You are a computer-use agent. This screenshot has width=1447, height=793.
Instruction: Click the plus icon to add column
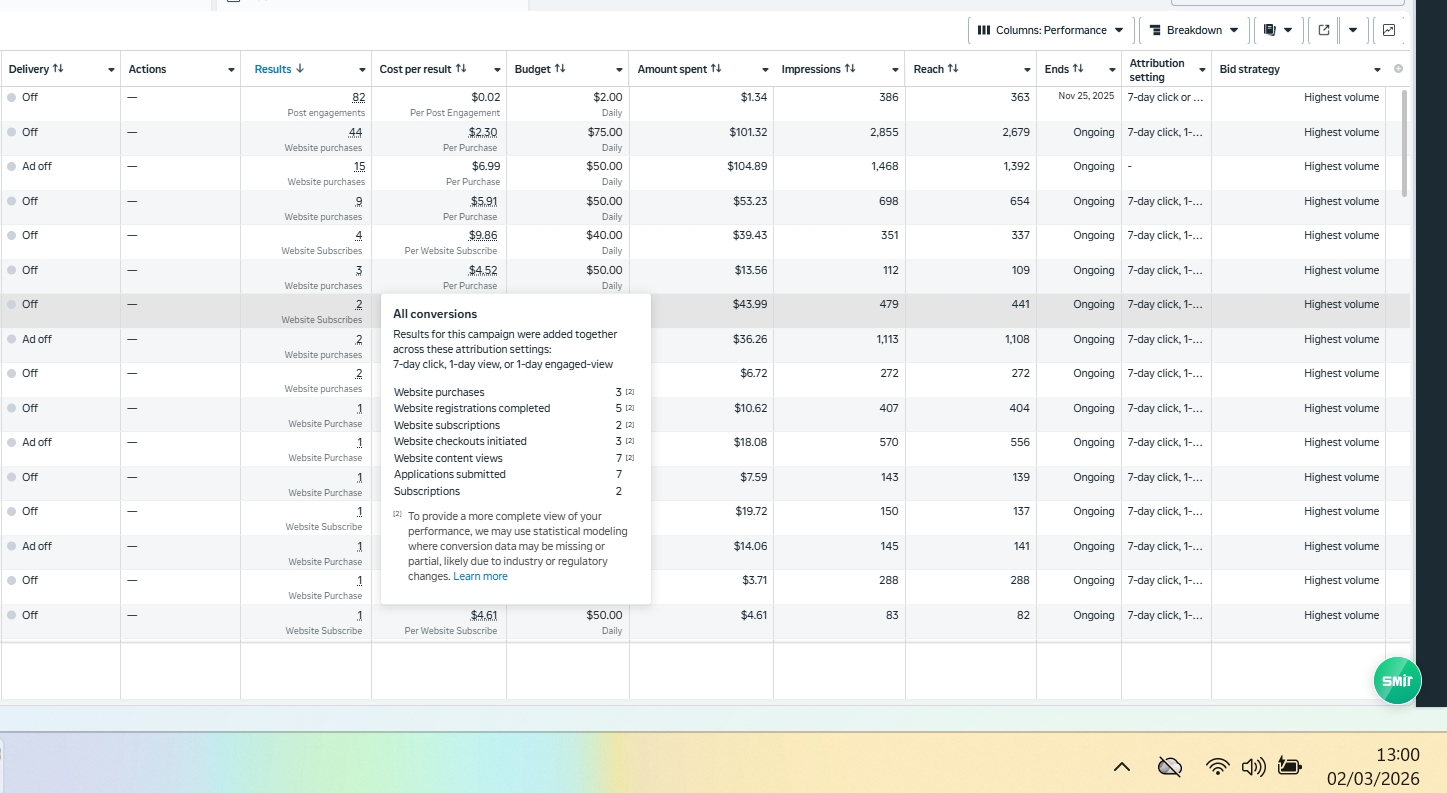click(x=1398, y=69)
